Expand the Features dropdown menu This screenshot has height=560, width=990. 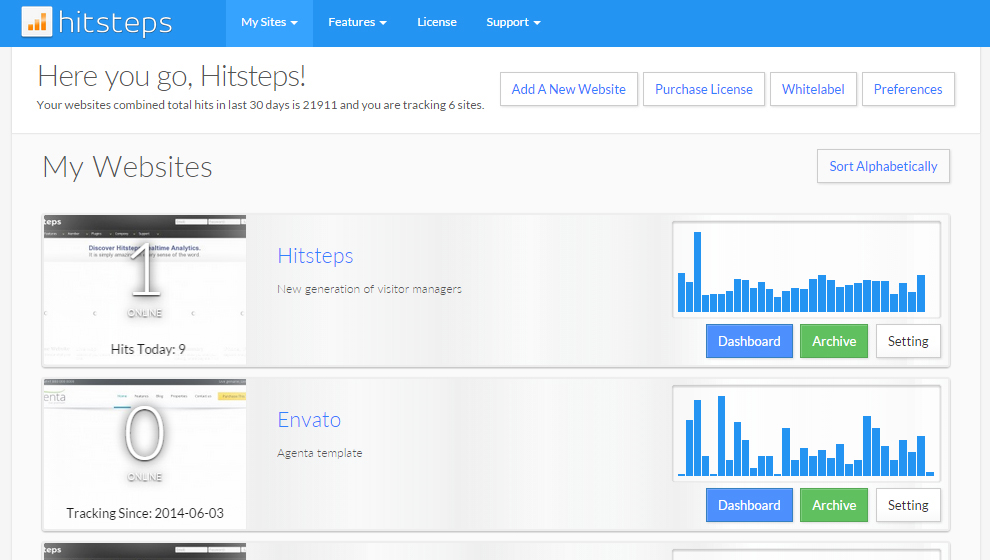357,22
